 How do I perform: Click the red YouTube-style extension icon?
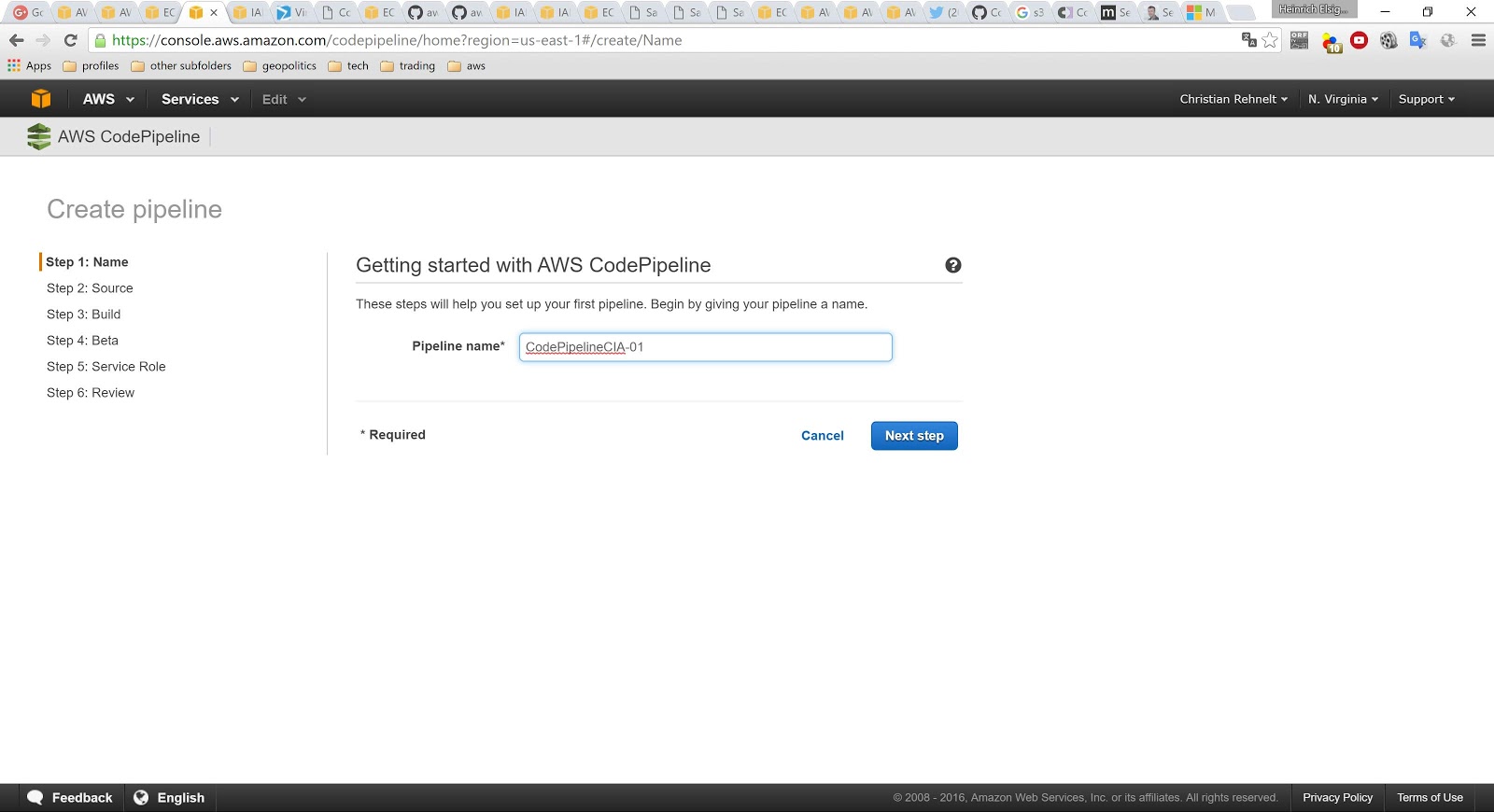pyautogui.click(x=1360, y=40)
